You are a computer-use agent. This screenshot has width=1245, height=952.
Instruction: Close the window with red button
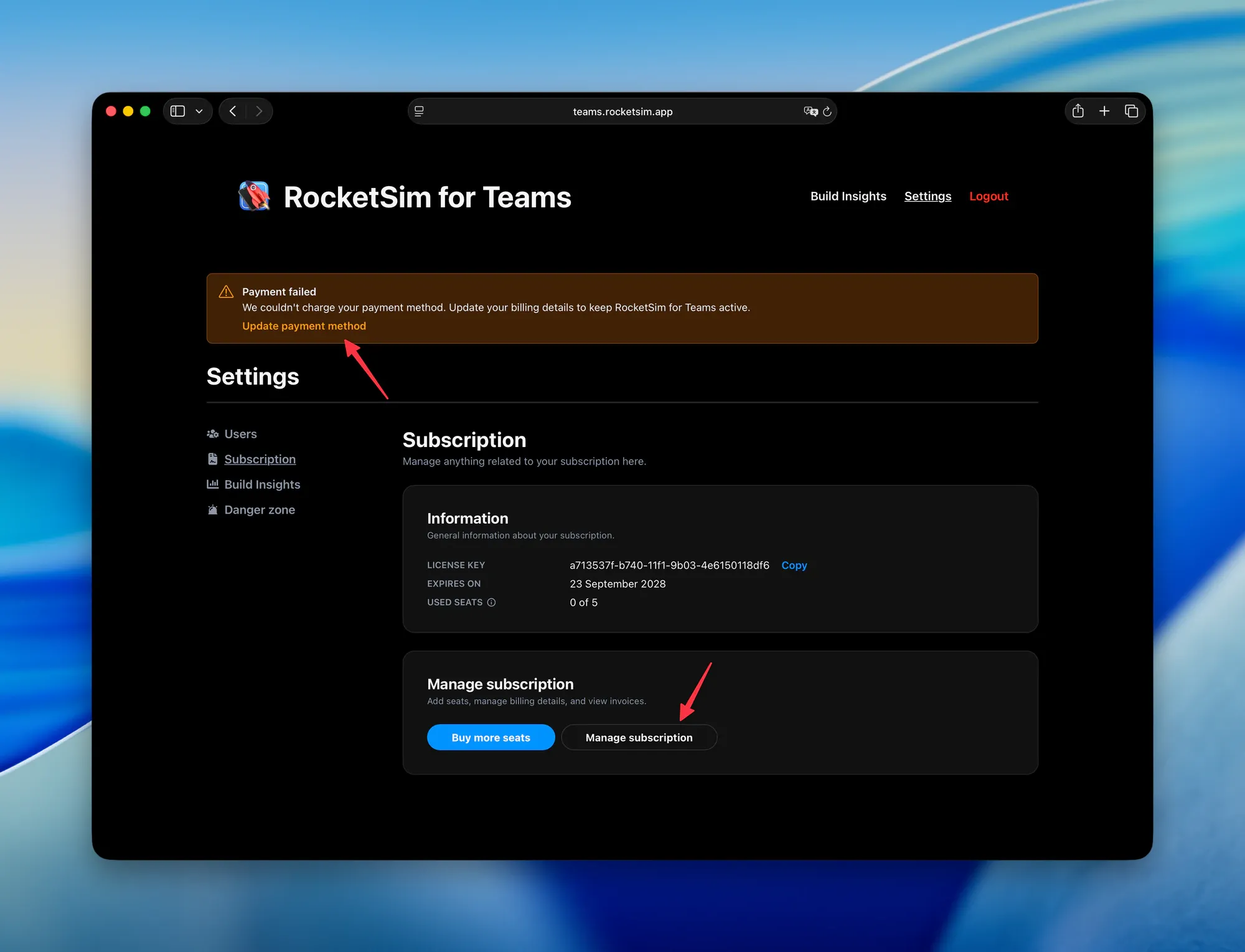(x=111, y=111)
